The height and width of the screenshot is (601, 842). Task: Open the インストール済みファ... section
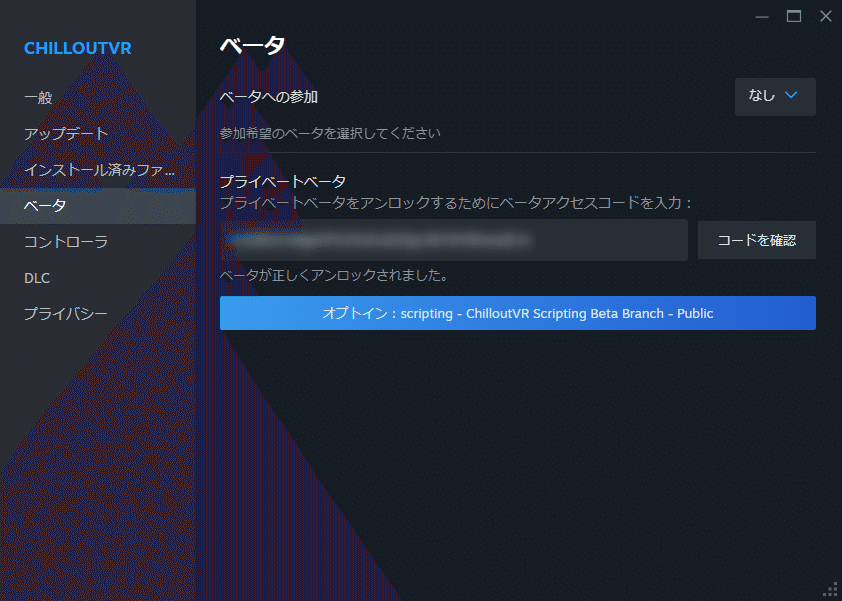point(99,170)
